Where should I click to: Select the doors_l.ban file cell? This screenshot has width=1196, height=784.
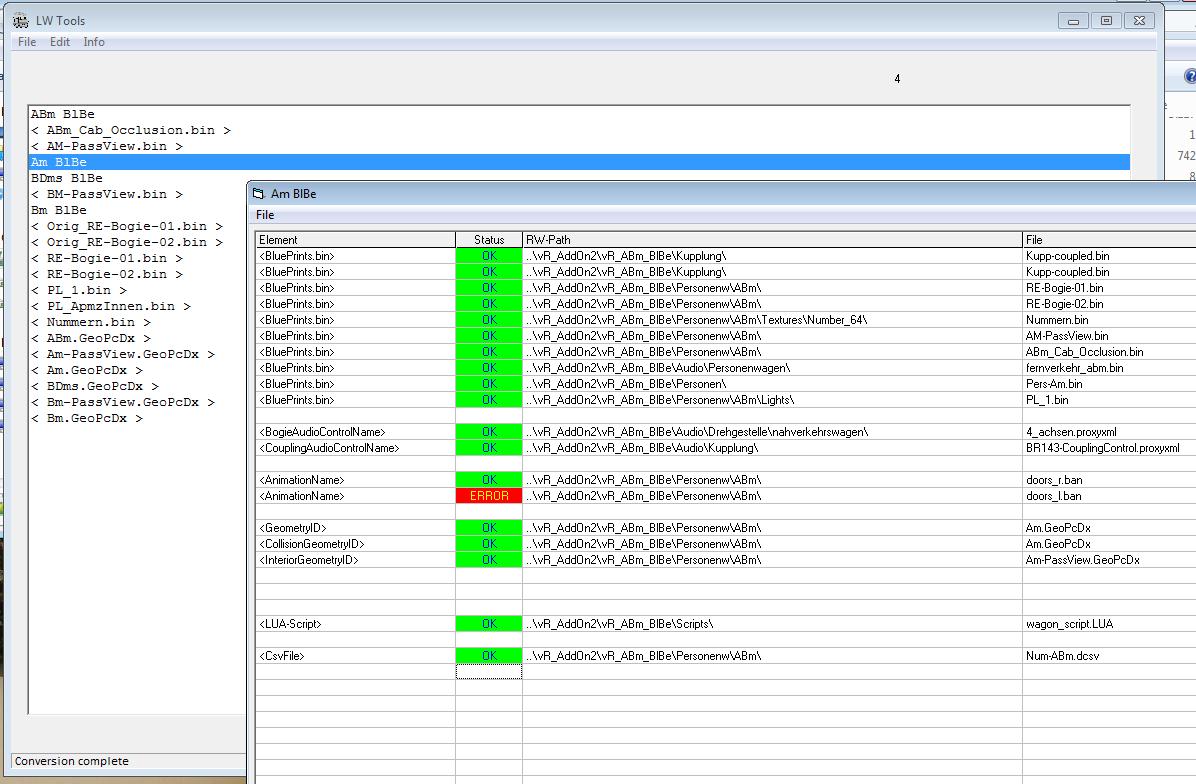(1054, 496)
